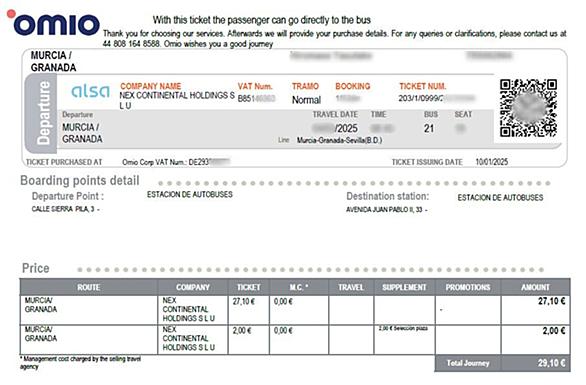
Task: Select the COMPANY NAME heading
Action: [151, 86]
